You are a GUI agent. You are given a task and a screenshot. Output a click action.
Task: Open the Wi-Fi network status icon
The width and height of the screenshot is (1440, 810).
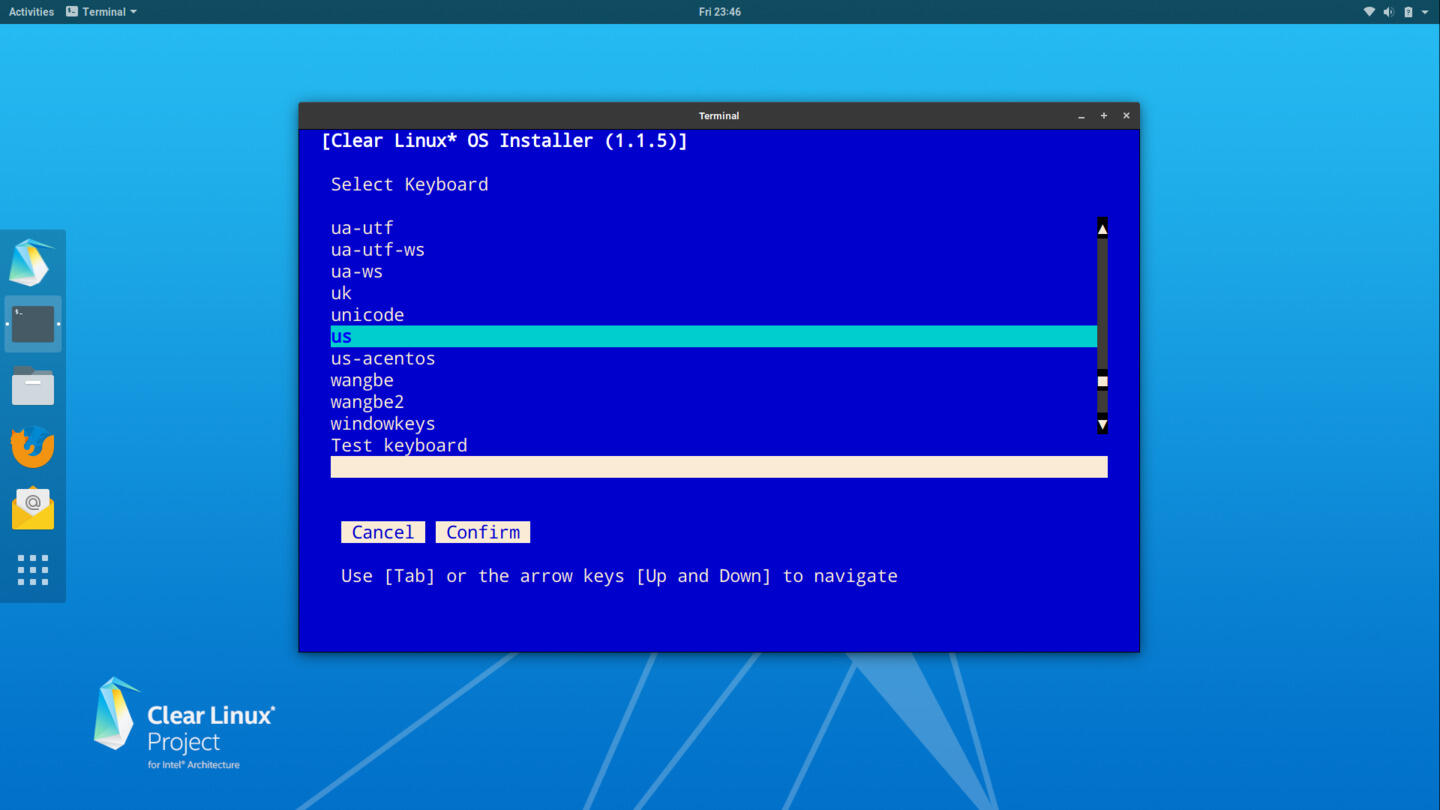(1369, 12)
